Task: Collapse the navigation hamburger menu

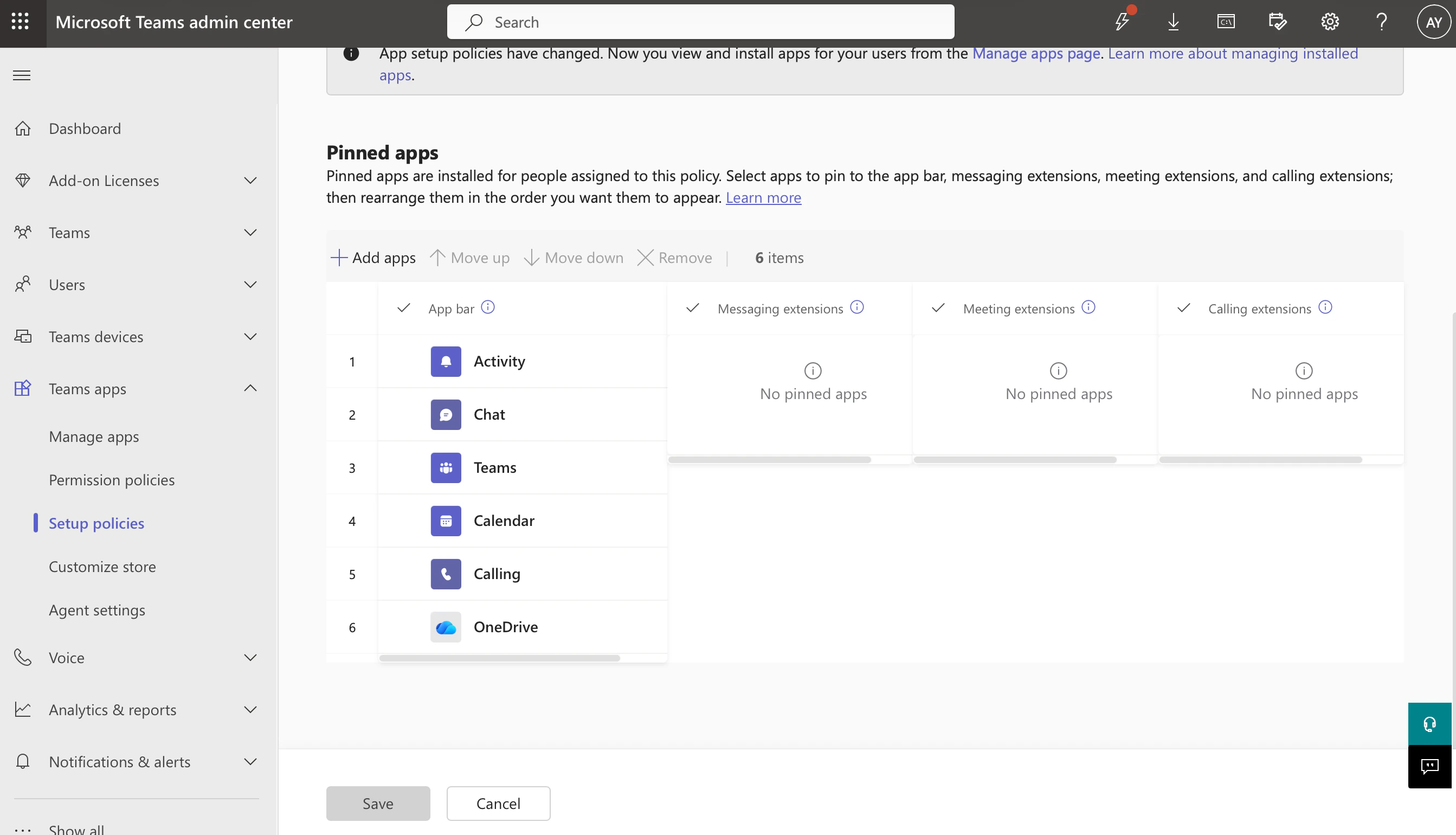Action: point(22,75)
